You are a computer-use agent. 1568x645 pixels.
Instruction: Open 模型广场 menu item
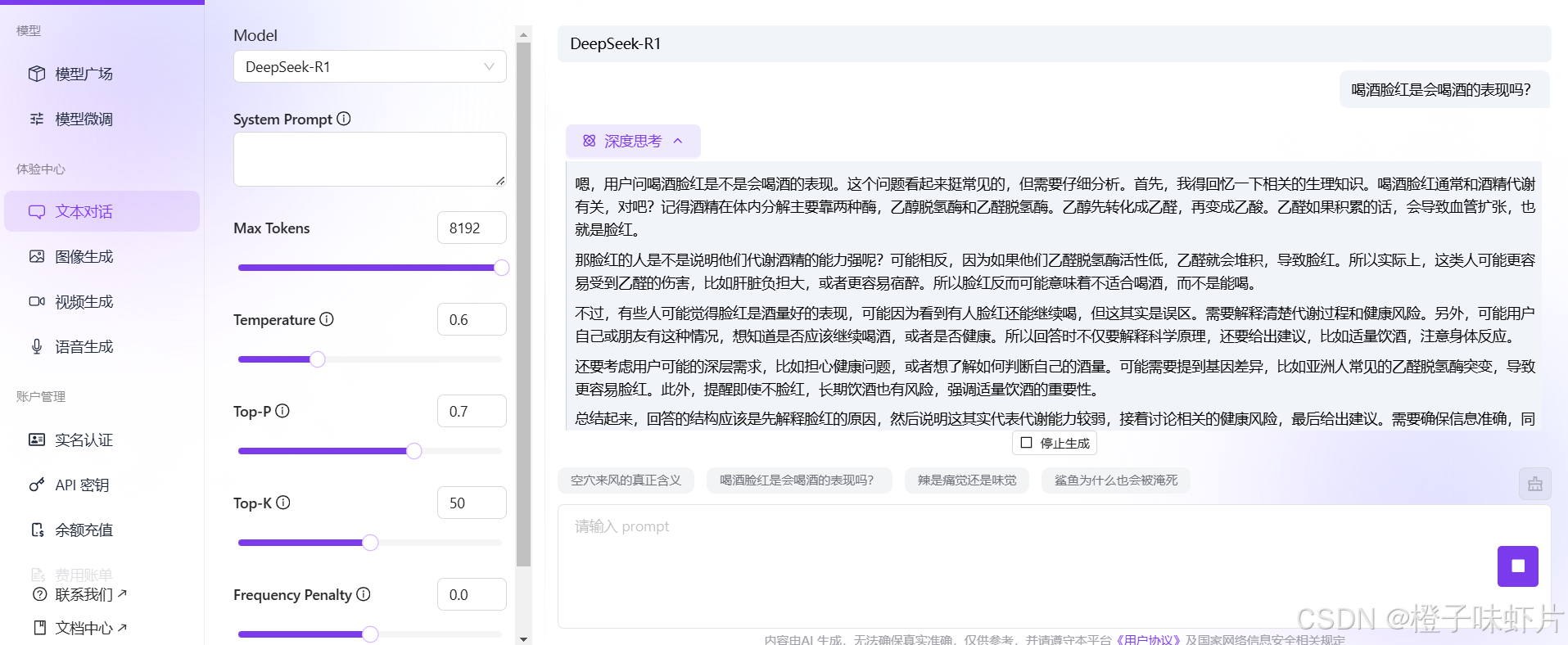coord(102,74)
